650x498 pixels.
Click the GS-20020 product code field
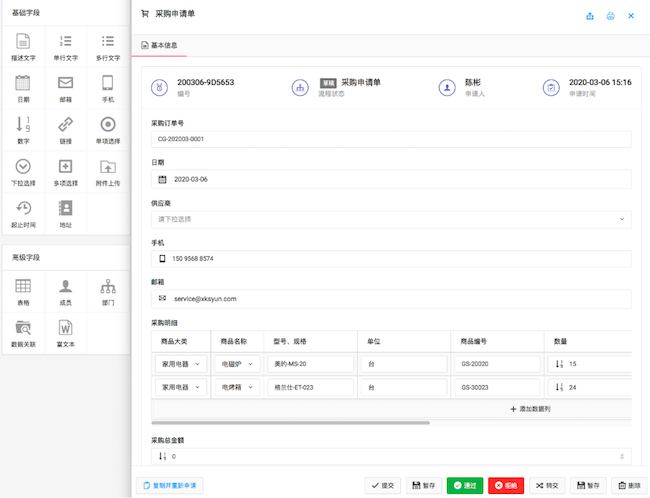497,364
